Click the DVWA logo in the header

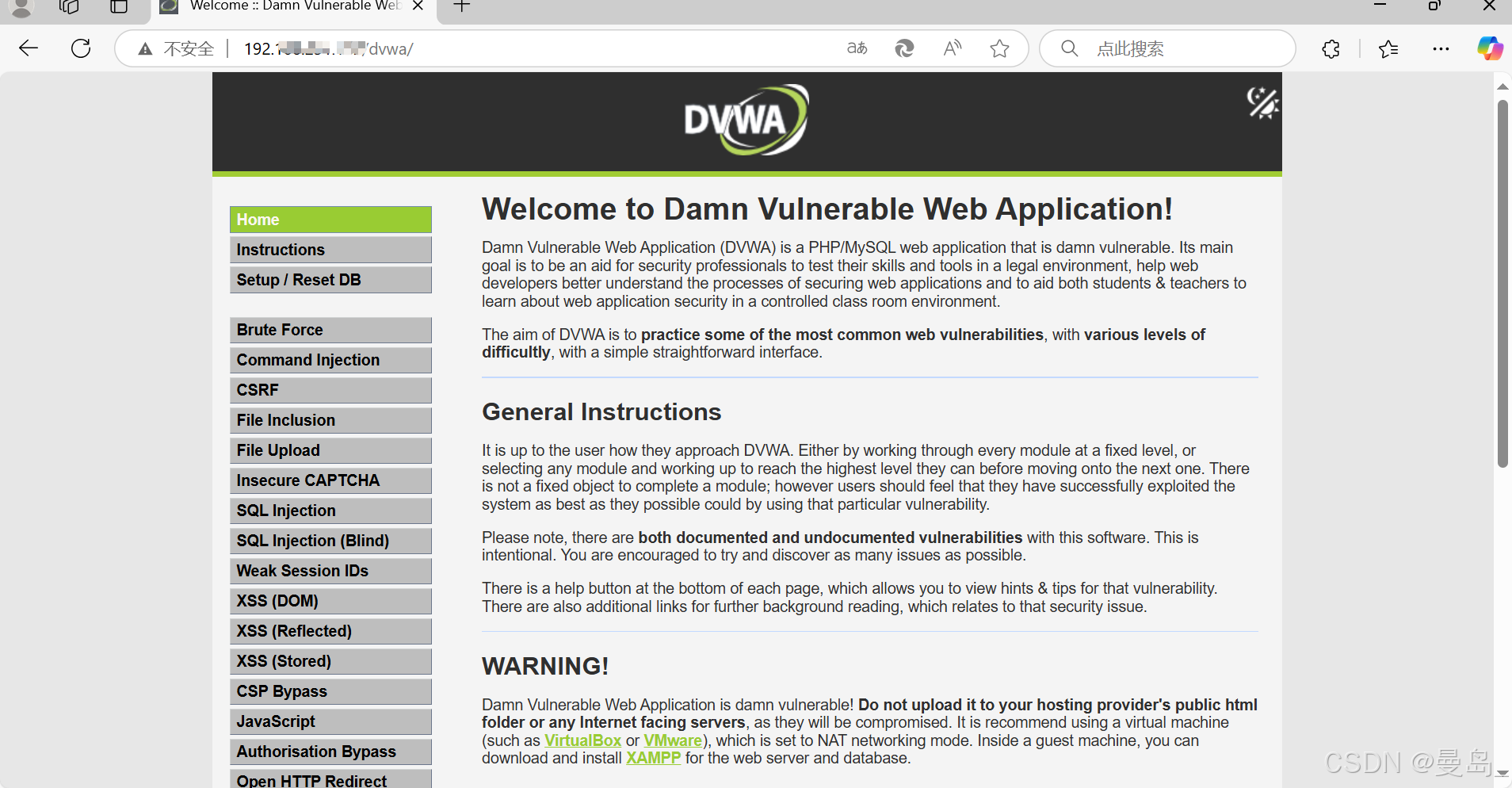[x=746, y=120]
